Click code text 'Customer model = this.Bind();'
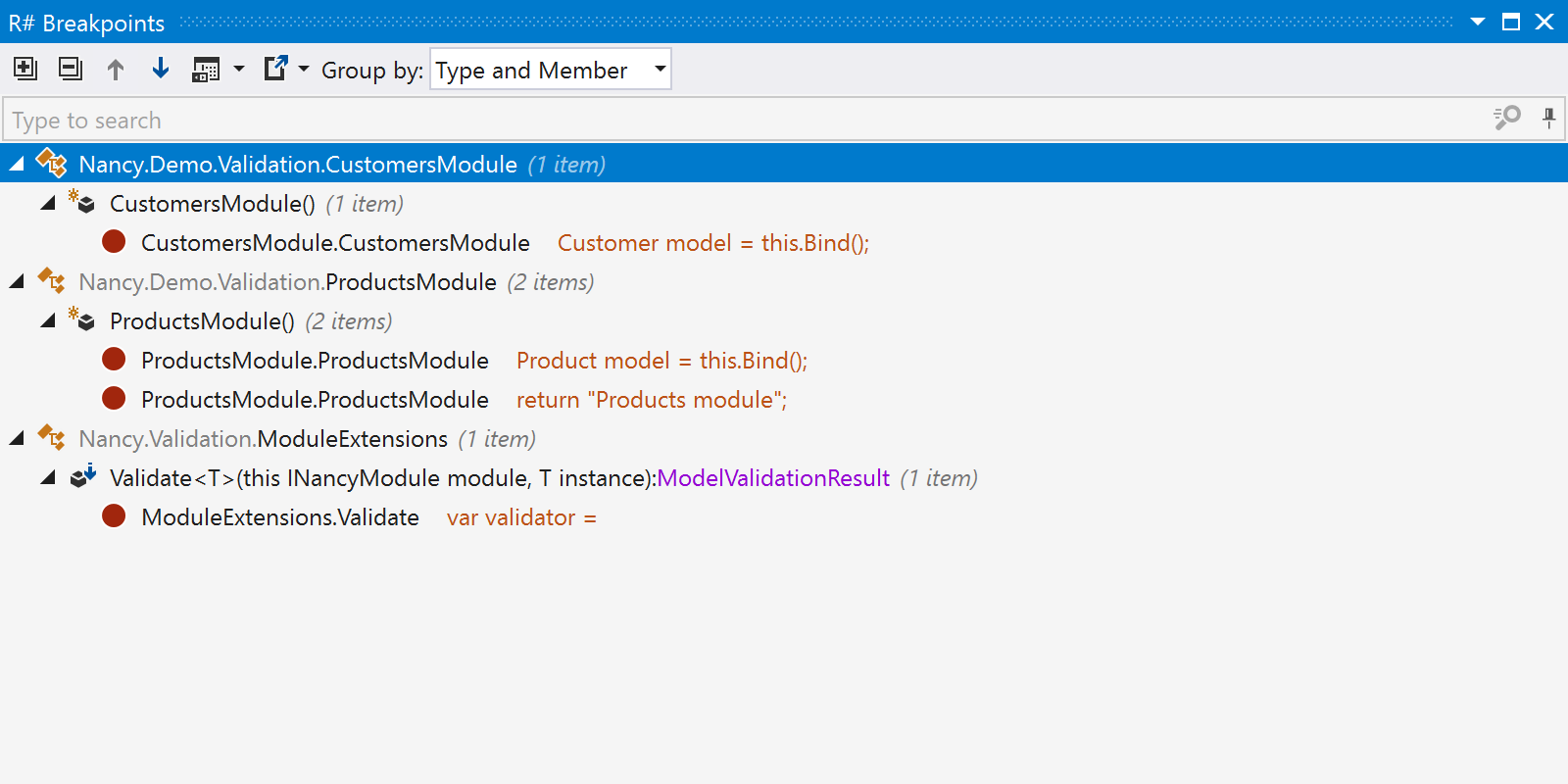Image resolution: width=1568 pixels, height=784 pixels. 713,243
